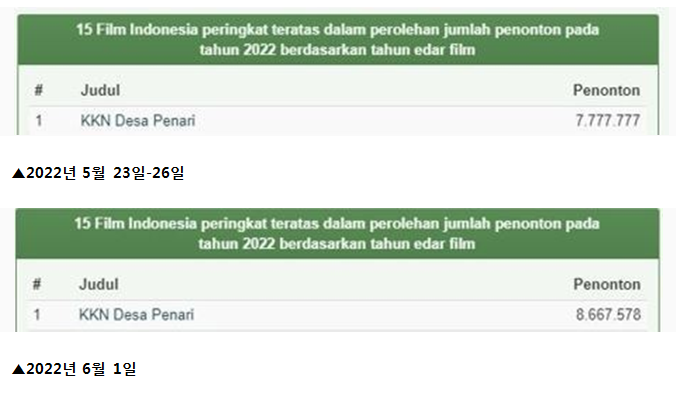Click the 2022년 6월 1일 caption
Screen dimensions: 676x393
tap(81, 369)
